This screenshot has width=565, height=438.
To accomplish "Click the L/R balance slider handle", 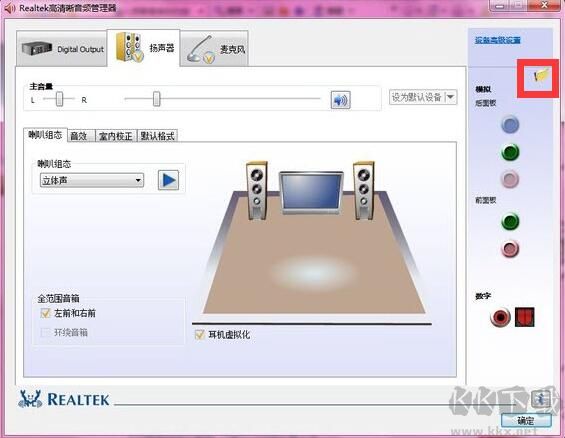I will (59, 99).
